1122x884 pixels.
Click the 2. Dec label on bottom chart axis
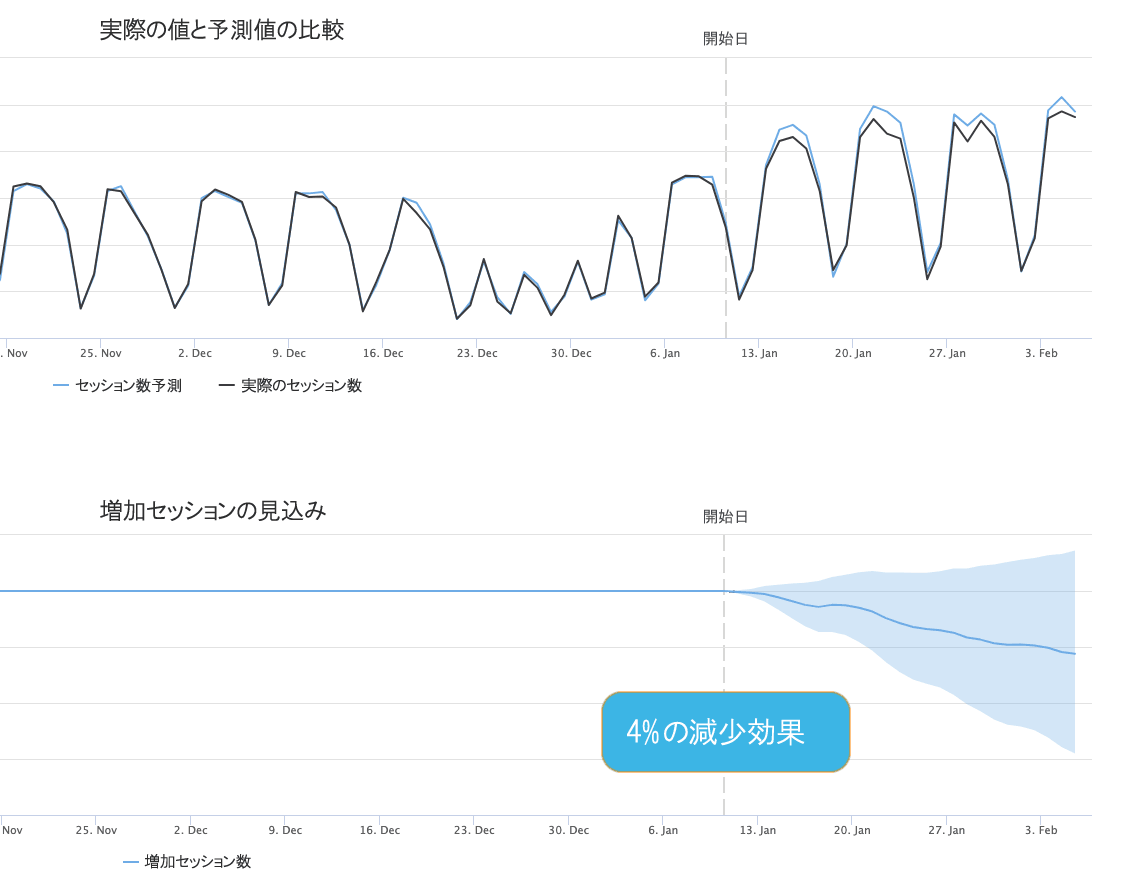click(191, 830)
